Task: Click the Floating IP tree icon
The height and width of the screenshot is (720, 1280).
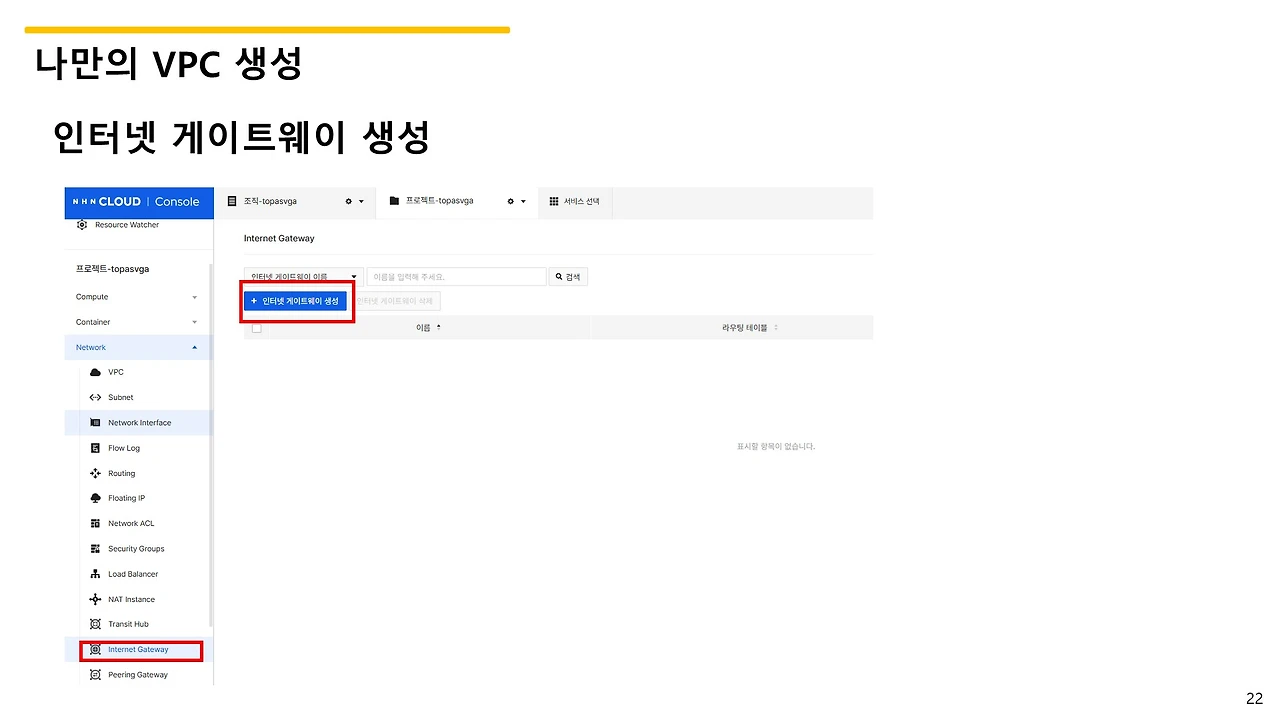Action: click(96, 498)
